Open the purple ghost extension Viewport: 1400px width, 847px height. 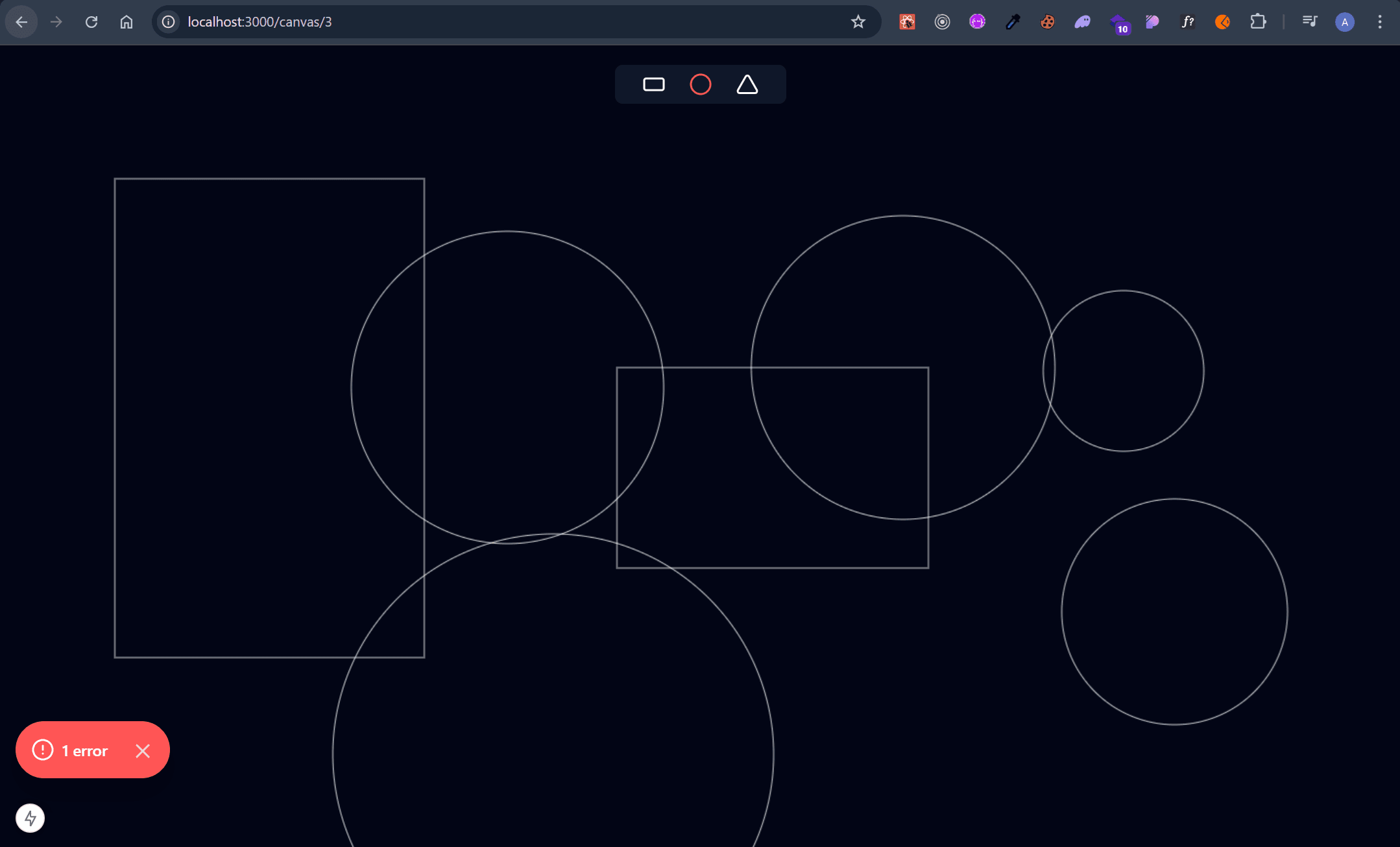[x=1082, y=22]
